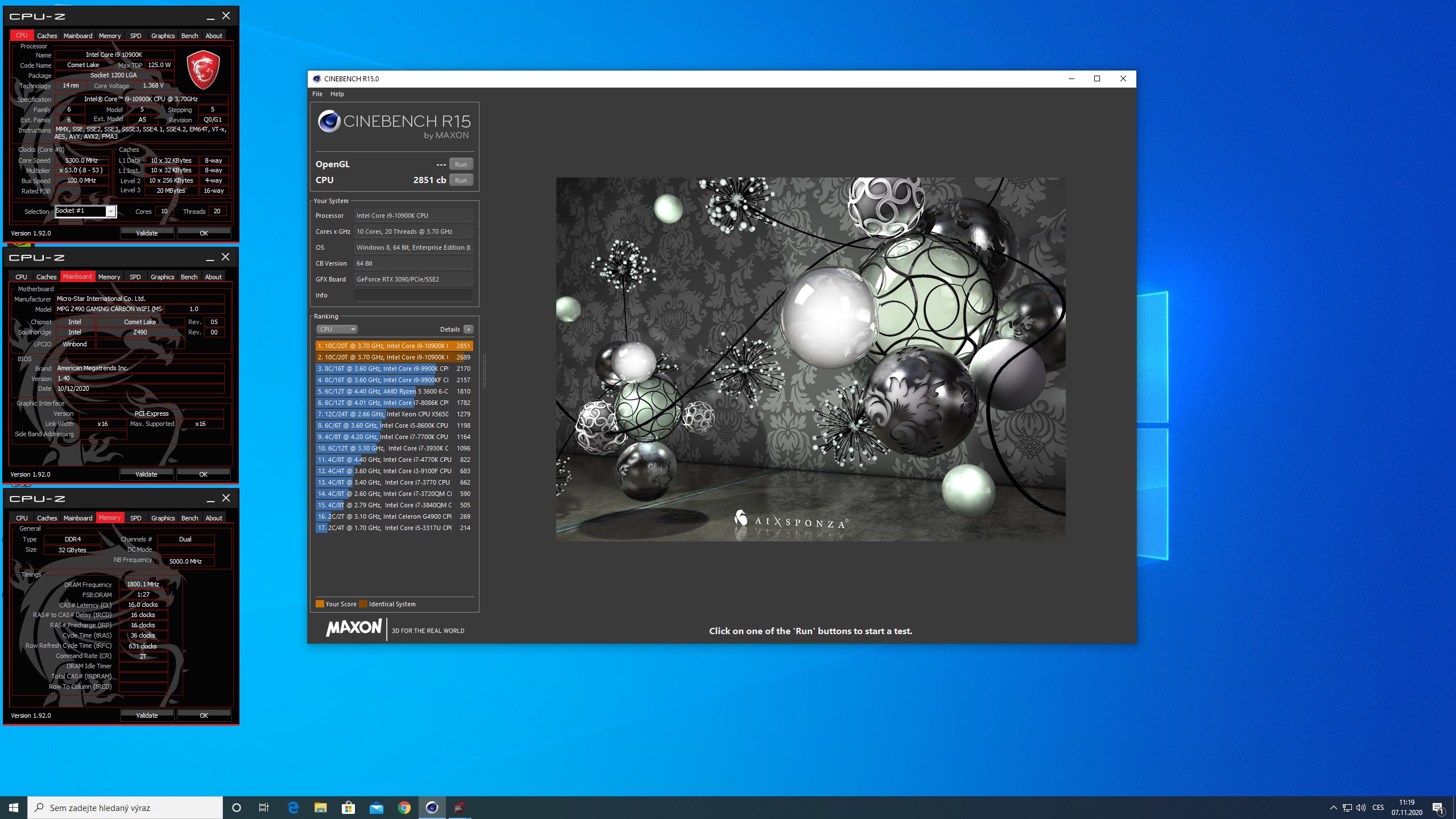Click OK in top CPU-Z window
The width and height of the screenshot is (1456, 819).
[x=204, y=233]
